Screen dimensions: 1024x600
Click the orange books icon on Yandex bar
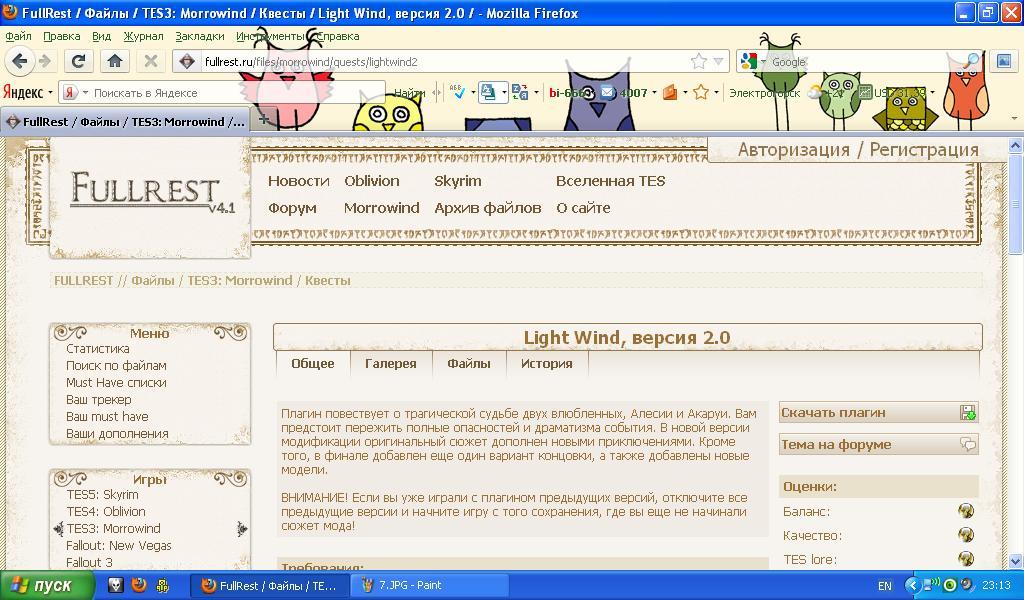click(670, 93)
